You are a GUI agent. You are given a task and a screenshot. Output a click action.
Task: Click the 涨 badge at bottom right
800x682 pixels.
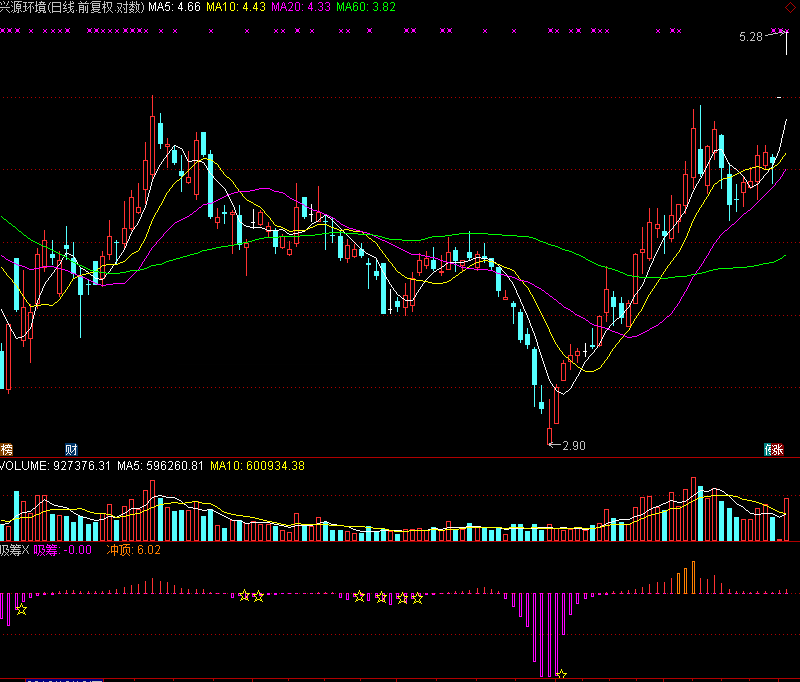(x=777, y=448)
